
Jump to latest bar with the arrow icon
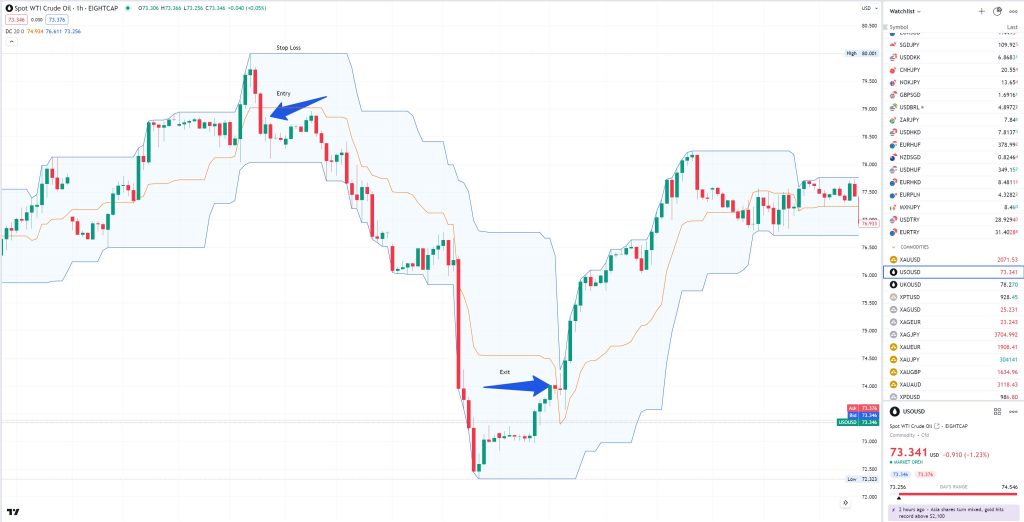(x=845, y=502)
